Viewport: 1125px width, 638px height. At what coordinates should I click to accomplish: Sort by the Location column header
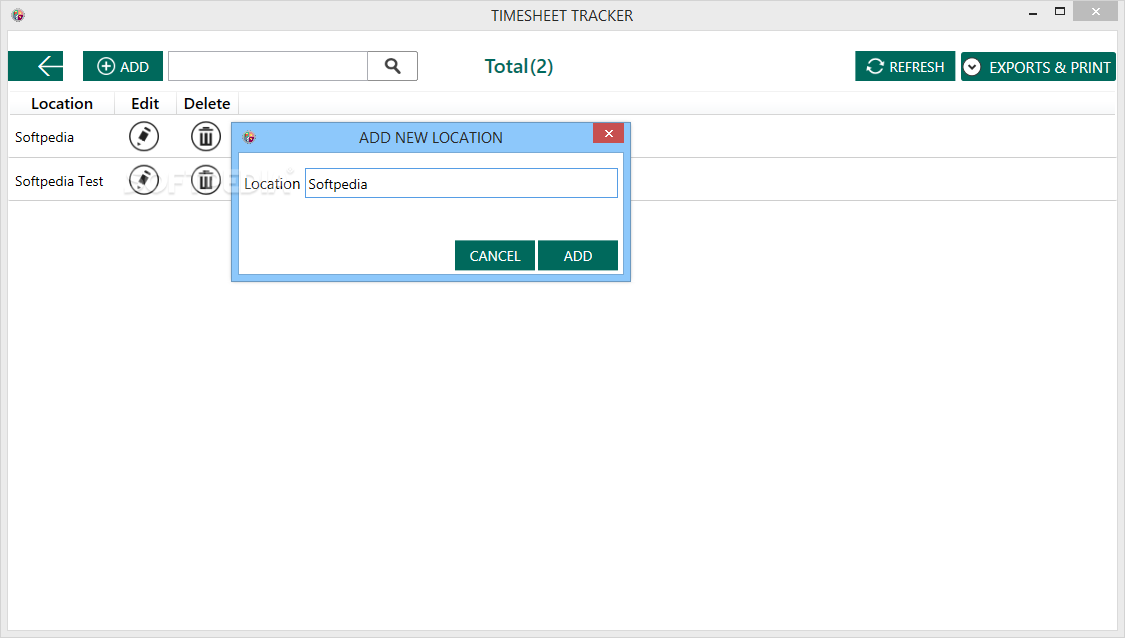pyautogui.click(x=62, y=103)
